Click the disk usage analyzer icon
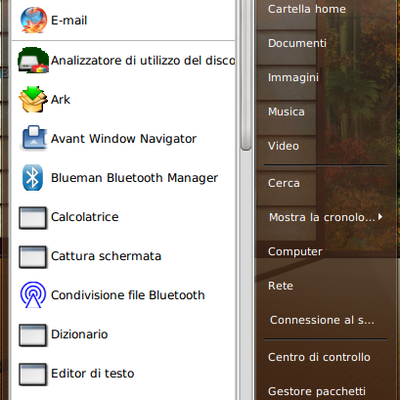The height and width of the screenshot is (400, 400). pos(33,60)
